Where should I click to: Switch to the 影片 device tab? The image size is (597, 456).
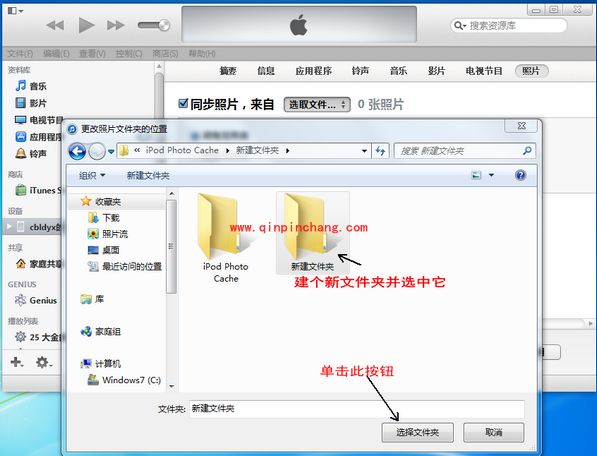436,71
